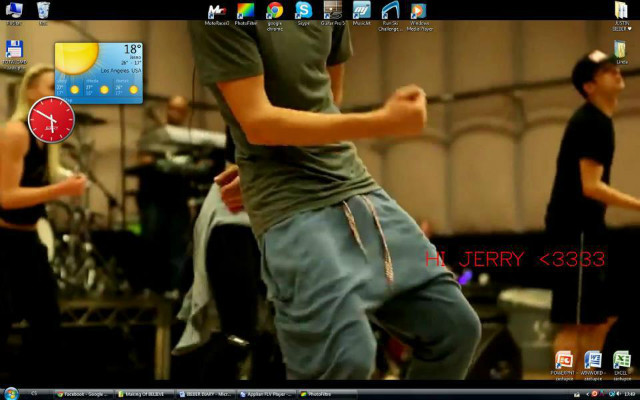This screenshot has height=400, width=640.
Task: Switch to the Facebook - Google Chrome taskbar window
Action: 83,394
